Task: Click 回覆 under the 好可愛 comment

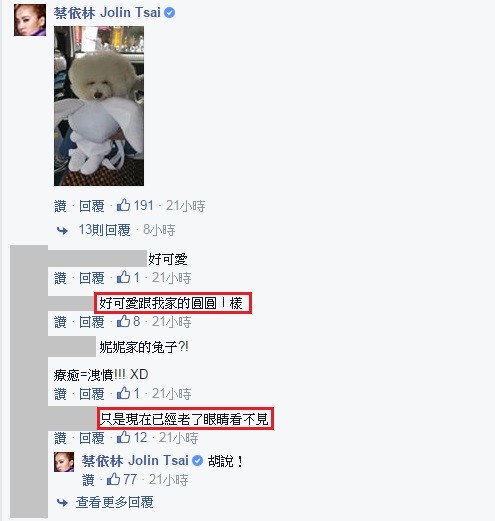Action: [x=92, y=278]
